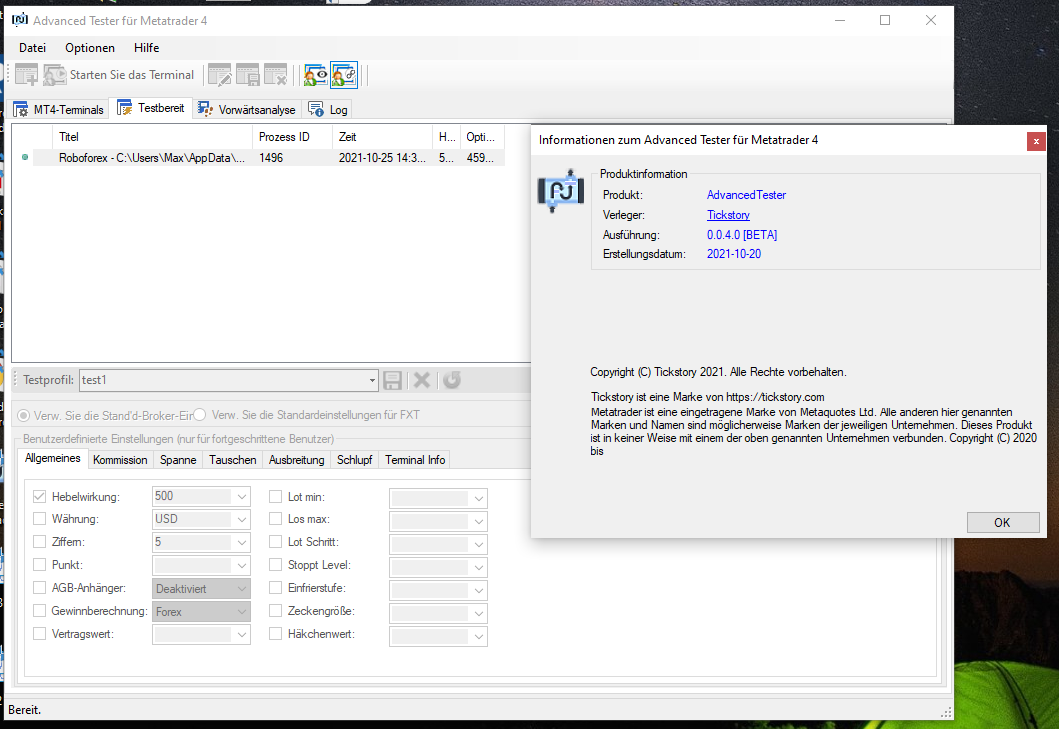Open the Optionen menu
The width and height of the screenshot is (1059, 729).
tap(90, 48)
